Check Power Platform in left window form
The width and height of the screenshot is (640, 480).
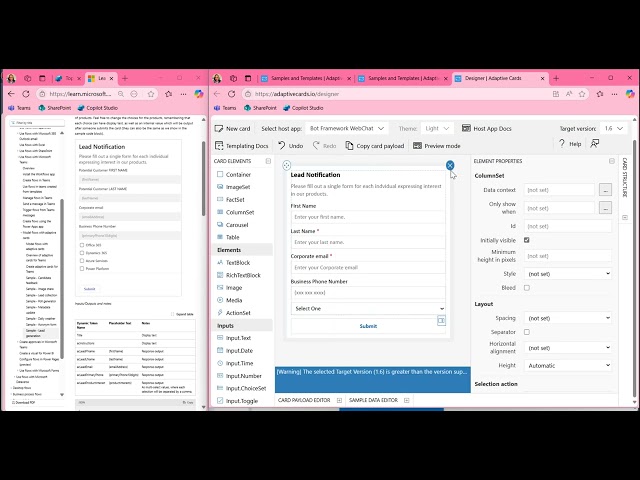pyautogui.click(x=82, y=269)
